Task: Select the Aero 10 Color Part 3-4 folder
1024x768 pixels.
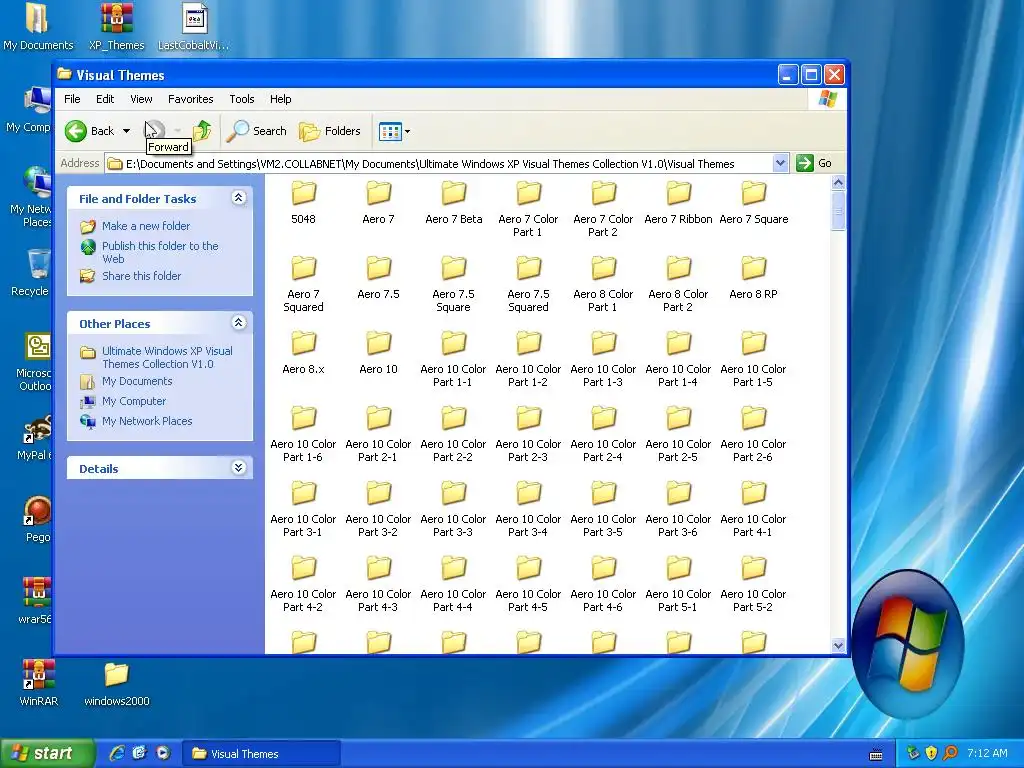Action: point(528,509)
